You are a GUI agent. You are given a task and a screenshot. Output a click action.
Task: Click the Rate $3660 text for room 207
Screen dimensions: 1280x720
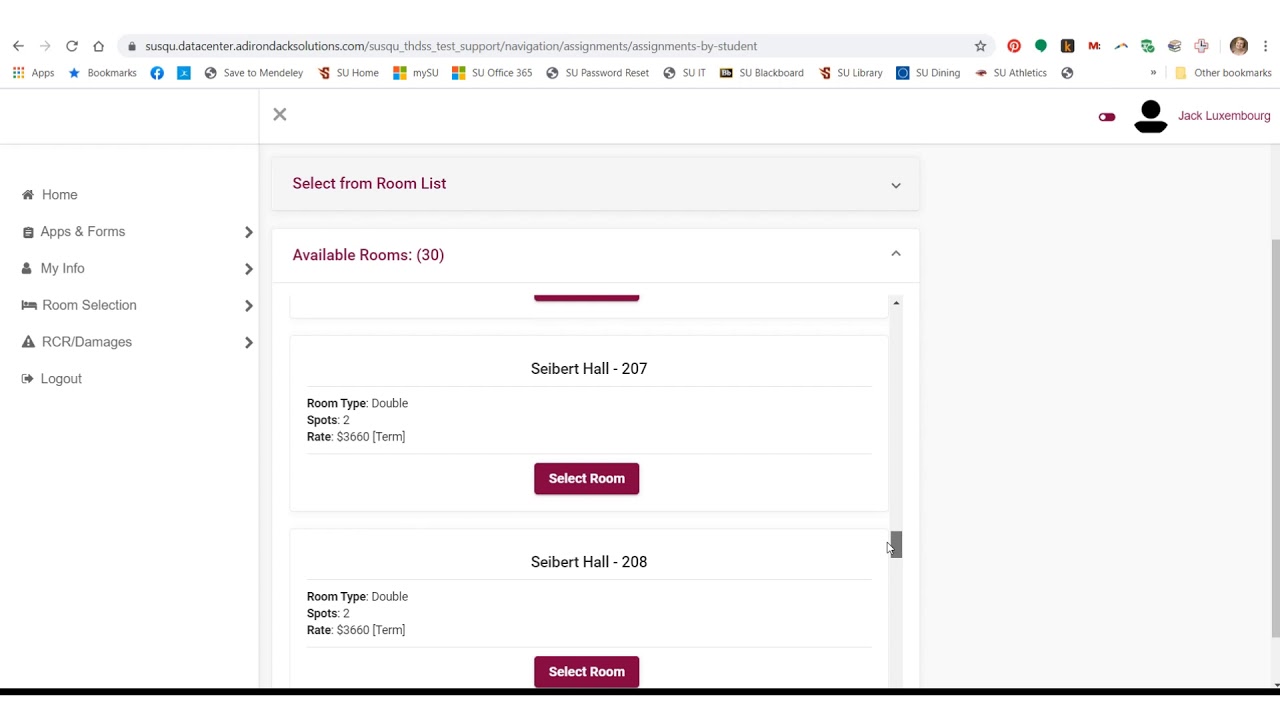point(356,437)
